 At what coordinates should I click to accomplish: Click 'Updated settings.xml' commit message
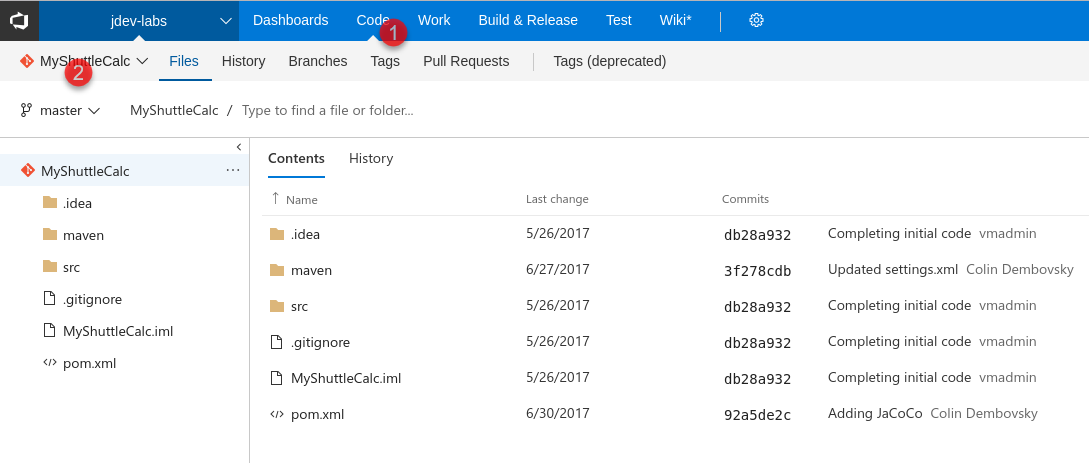pos(893,269)
